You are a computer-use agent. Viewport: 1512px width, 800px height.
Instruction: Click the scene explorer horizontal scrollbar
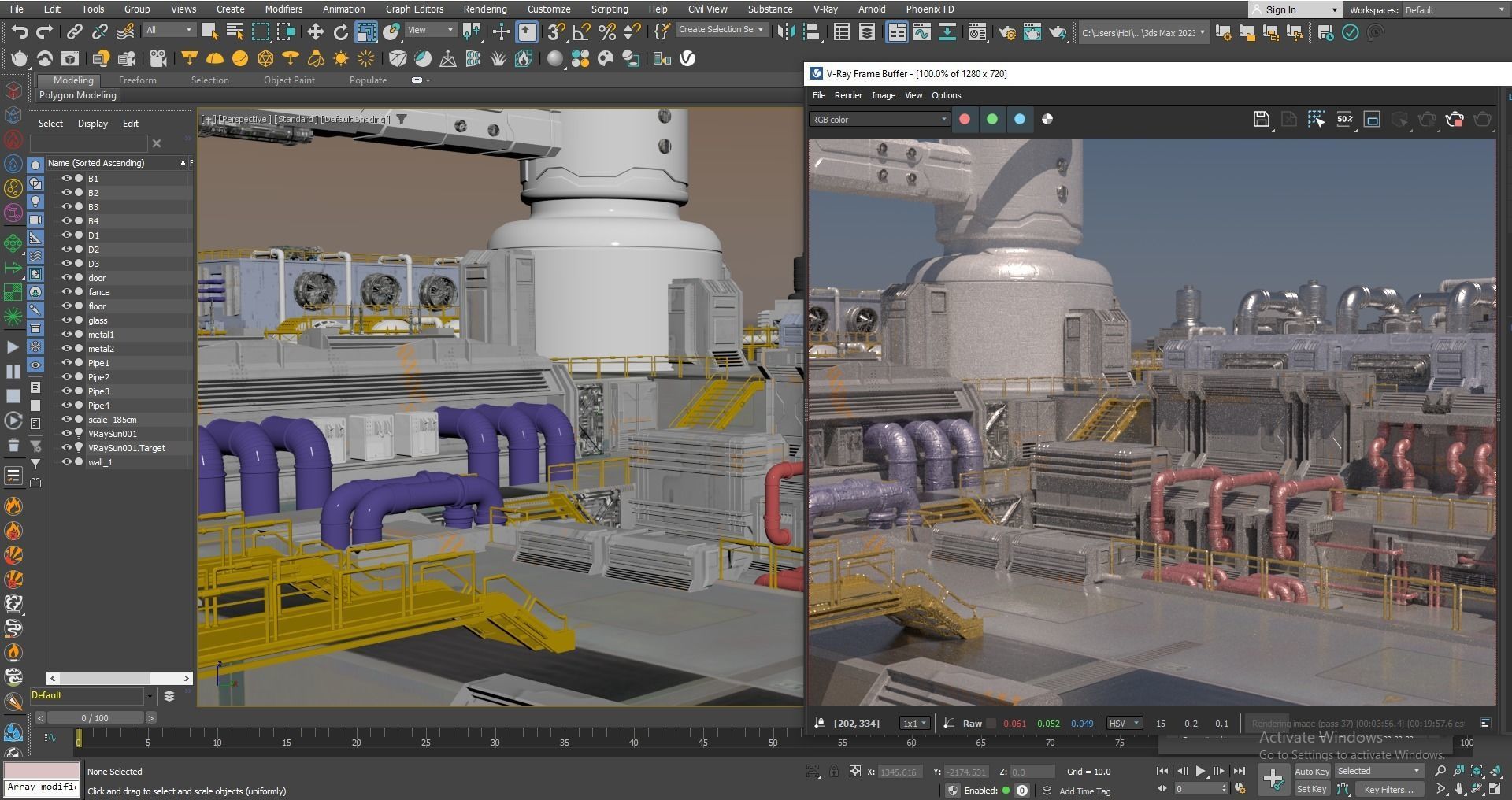pyautogui.click(x=120, y=678)
